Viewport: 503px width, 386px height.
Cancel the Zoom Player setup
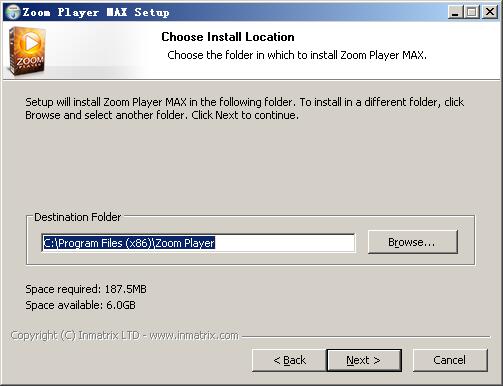pos(450,360)
